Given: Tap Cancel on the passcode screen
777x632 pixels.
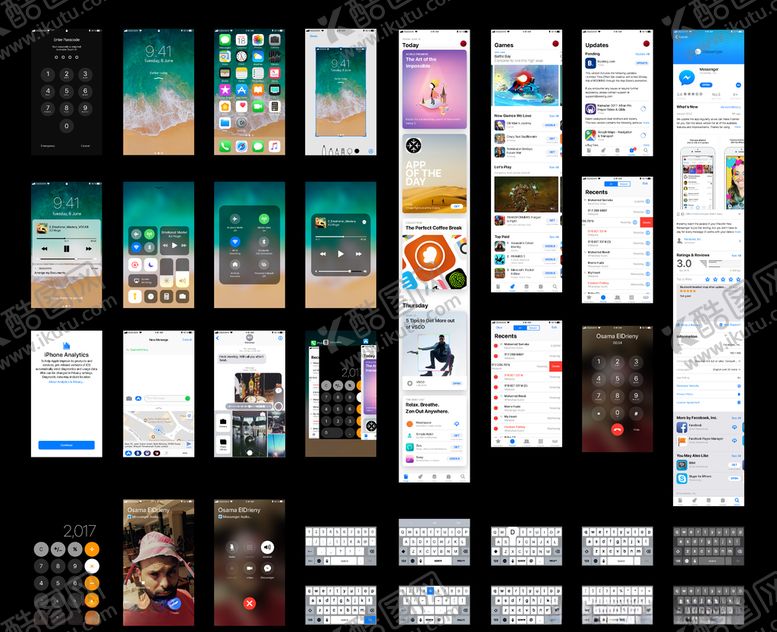Looking at the screenshot, I should click(x=85, y=146).
